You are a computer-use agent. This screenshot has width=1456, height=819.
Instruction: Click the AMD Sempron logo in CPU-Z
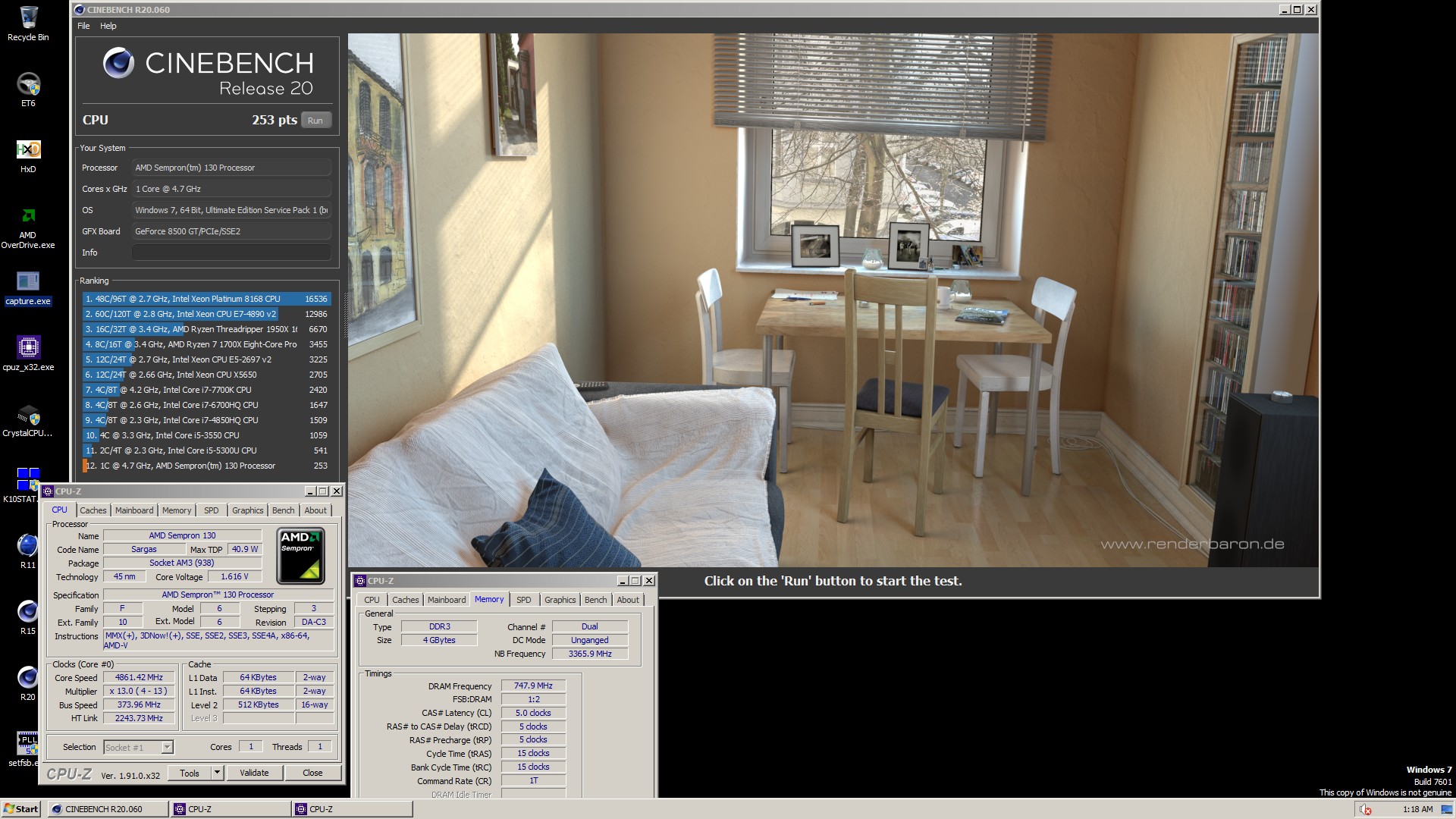pos(301,556)
